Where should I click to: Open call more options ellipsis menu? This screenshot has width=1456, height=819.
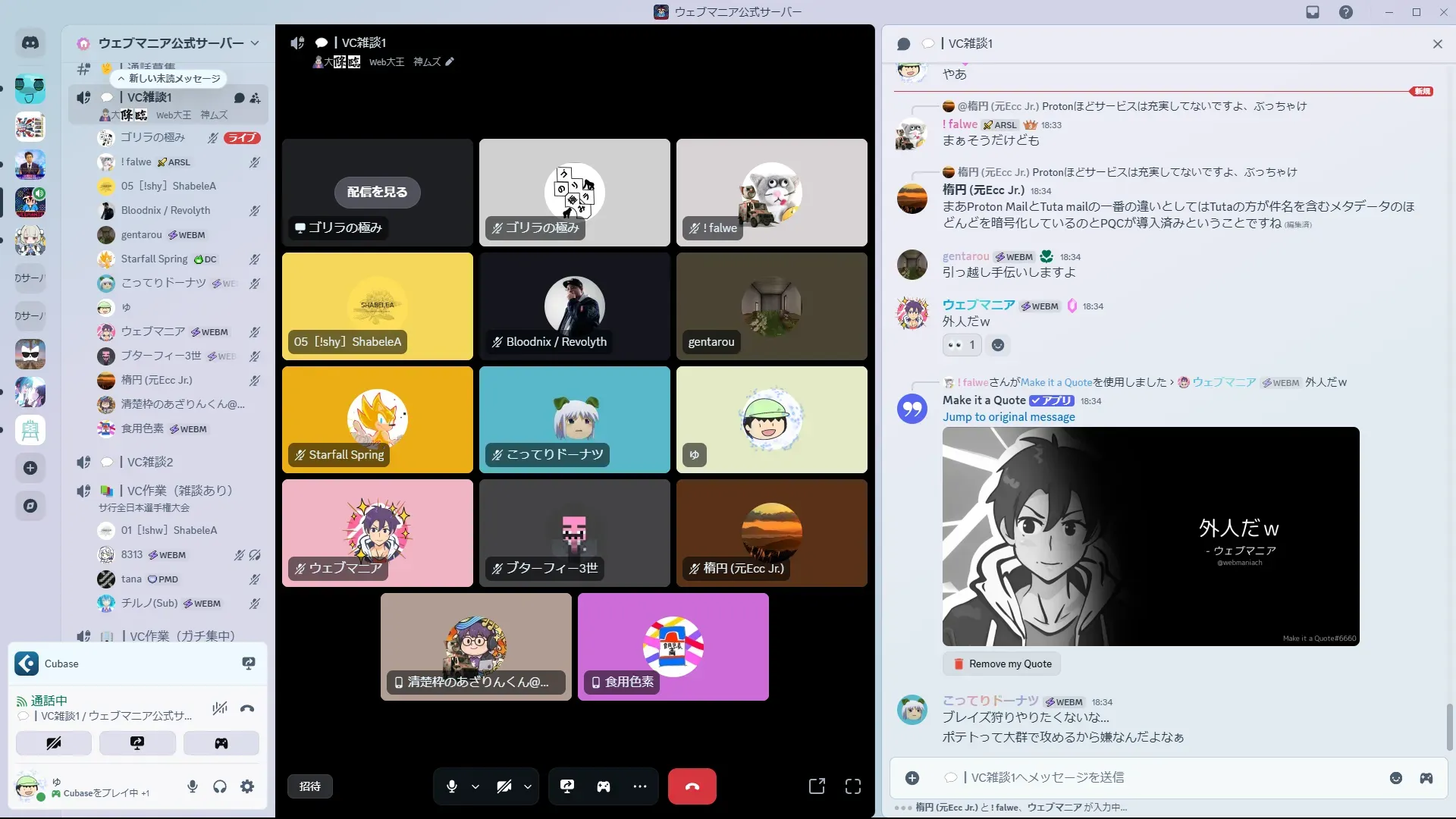pos(640,786)
